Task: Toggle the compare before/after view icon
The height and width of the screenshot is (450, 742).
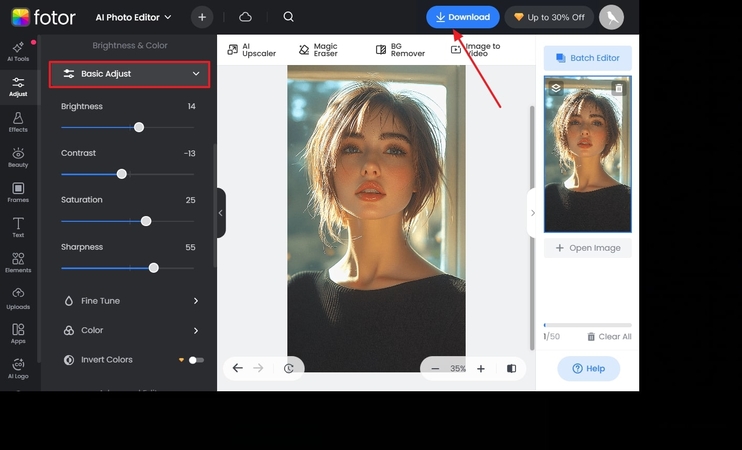Action: point(511,368)
